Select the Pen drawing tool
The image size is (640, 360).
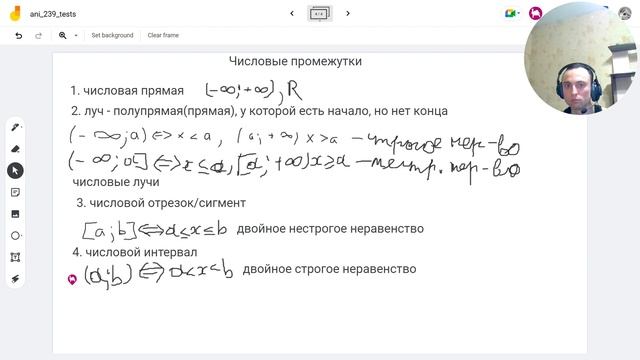click(x=15, y=127)
